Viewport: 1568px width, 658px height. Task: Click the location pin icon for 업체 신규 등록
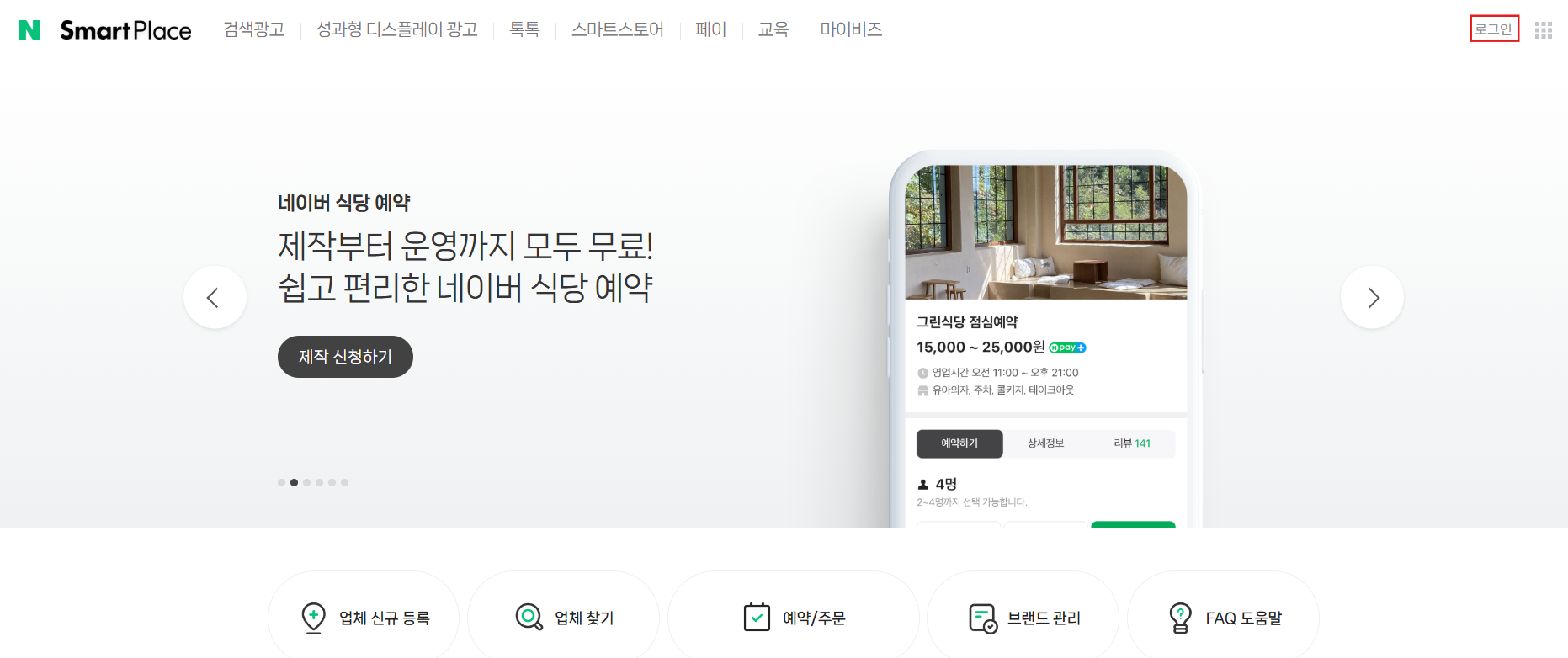(313, 618)
